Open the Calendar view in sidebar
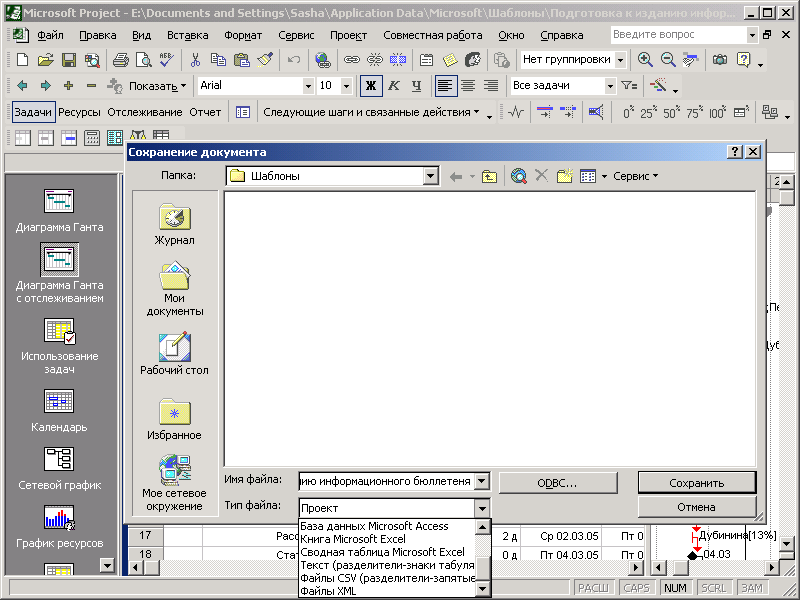800x600 pixels. (x=59, y=411)
